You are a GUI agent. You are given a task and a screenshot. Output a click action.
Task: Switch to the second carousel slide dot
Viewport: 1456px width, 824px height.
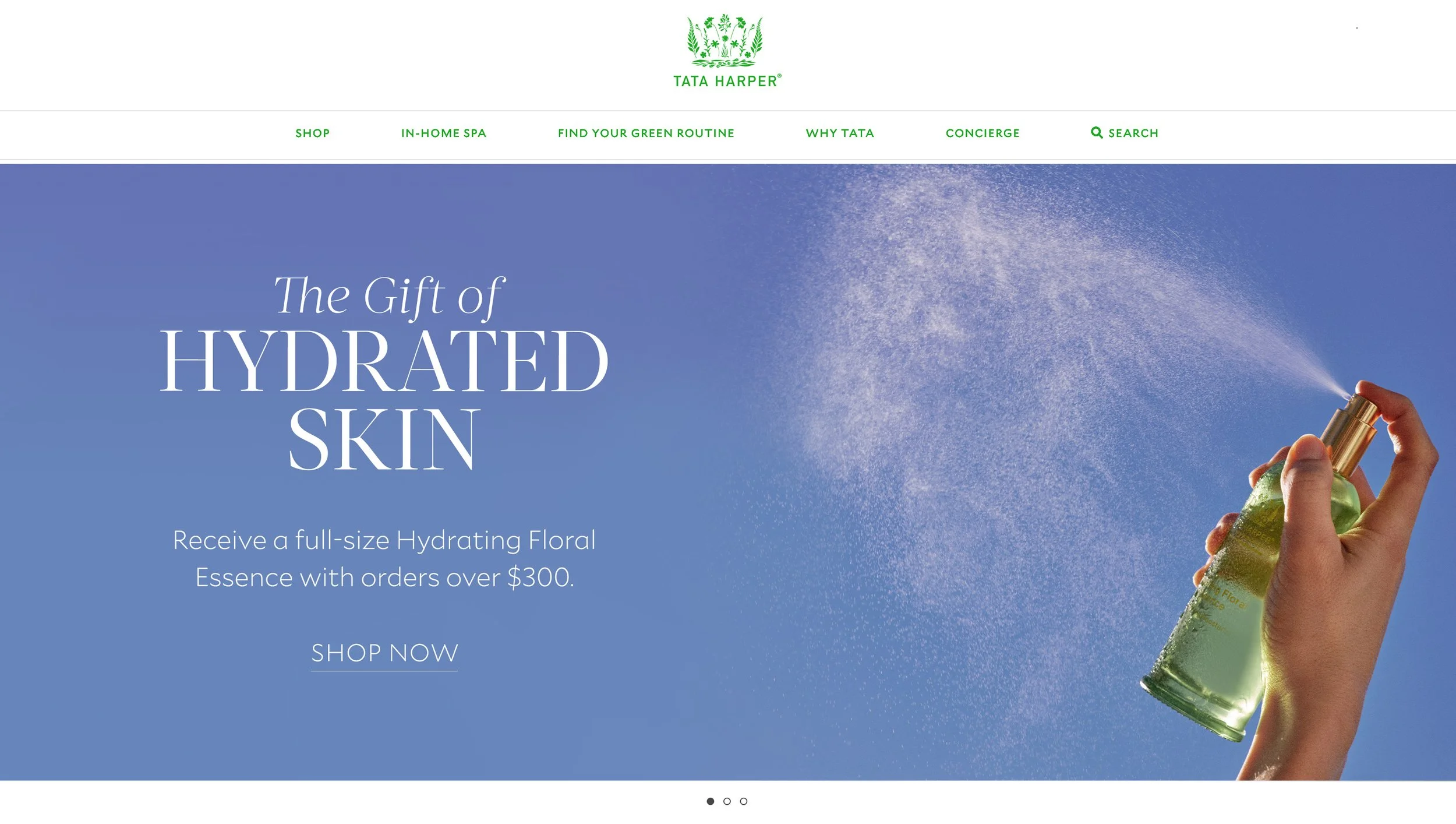click(x=727, y=801)
